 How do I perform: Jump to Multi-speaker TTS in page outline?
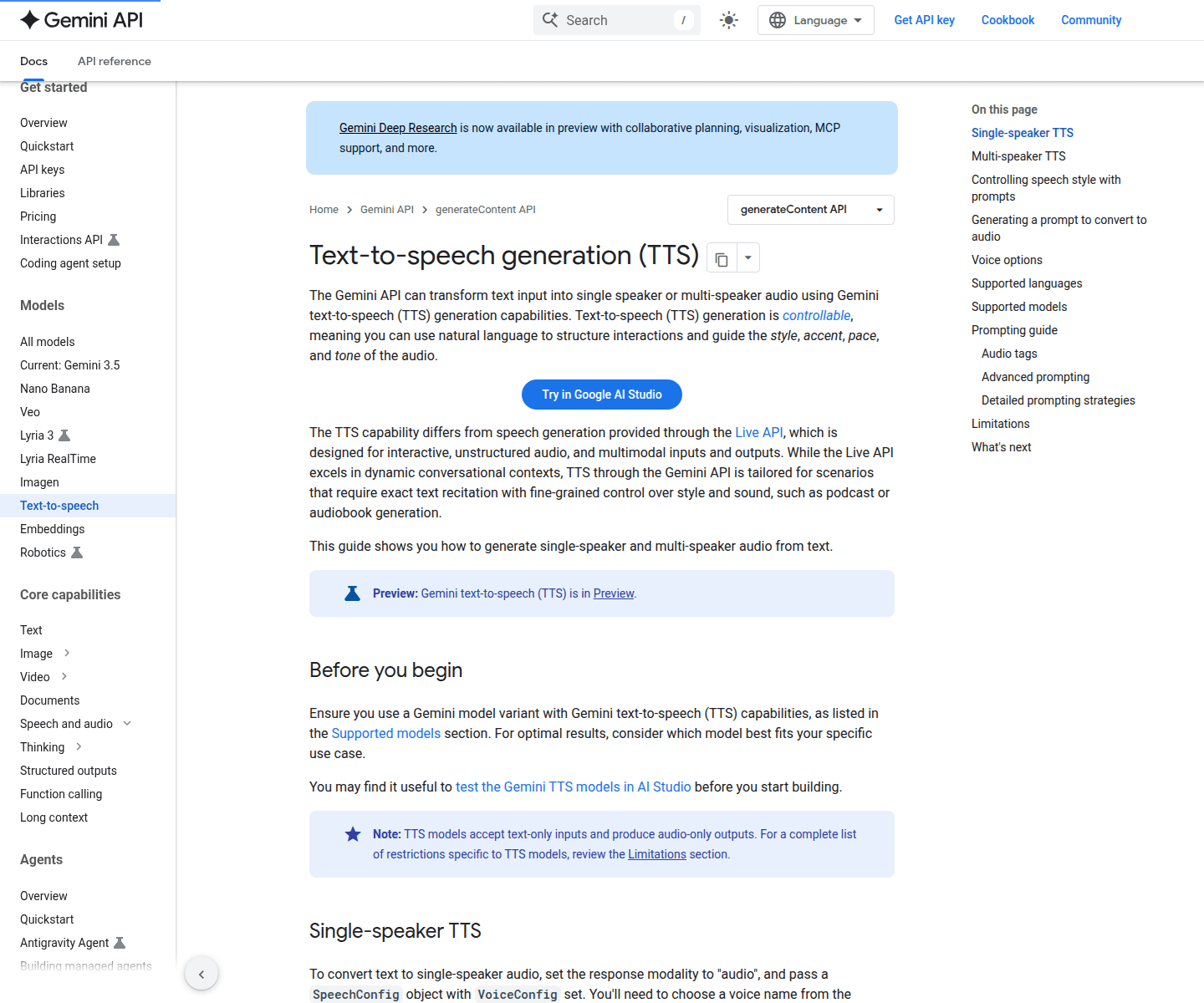pyautogui.click(x=1018, y=156)
